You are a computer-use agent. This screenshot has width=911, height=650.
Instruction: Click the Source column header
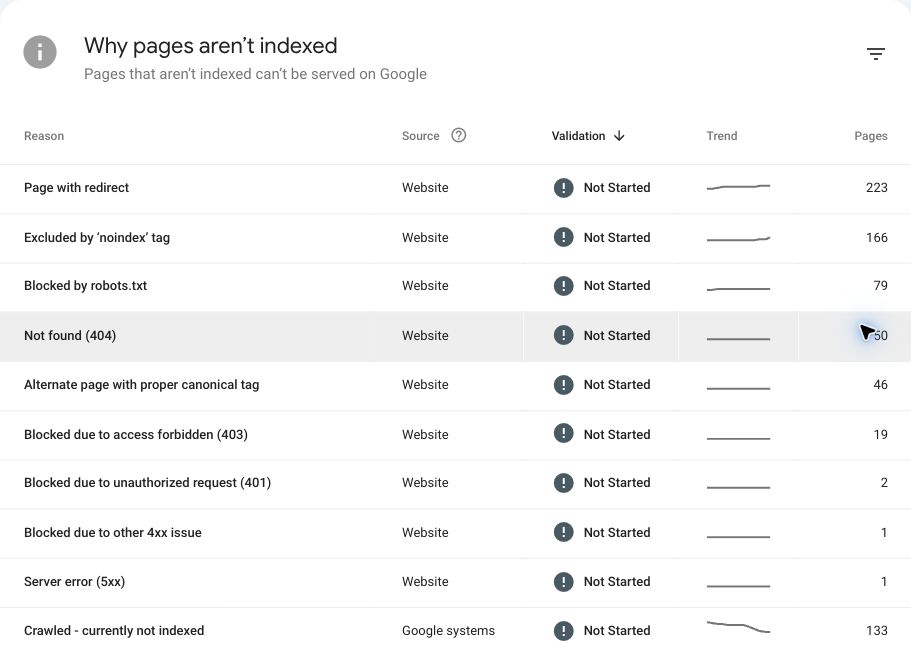[x=421, y=136]
